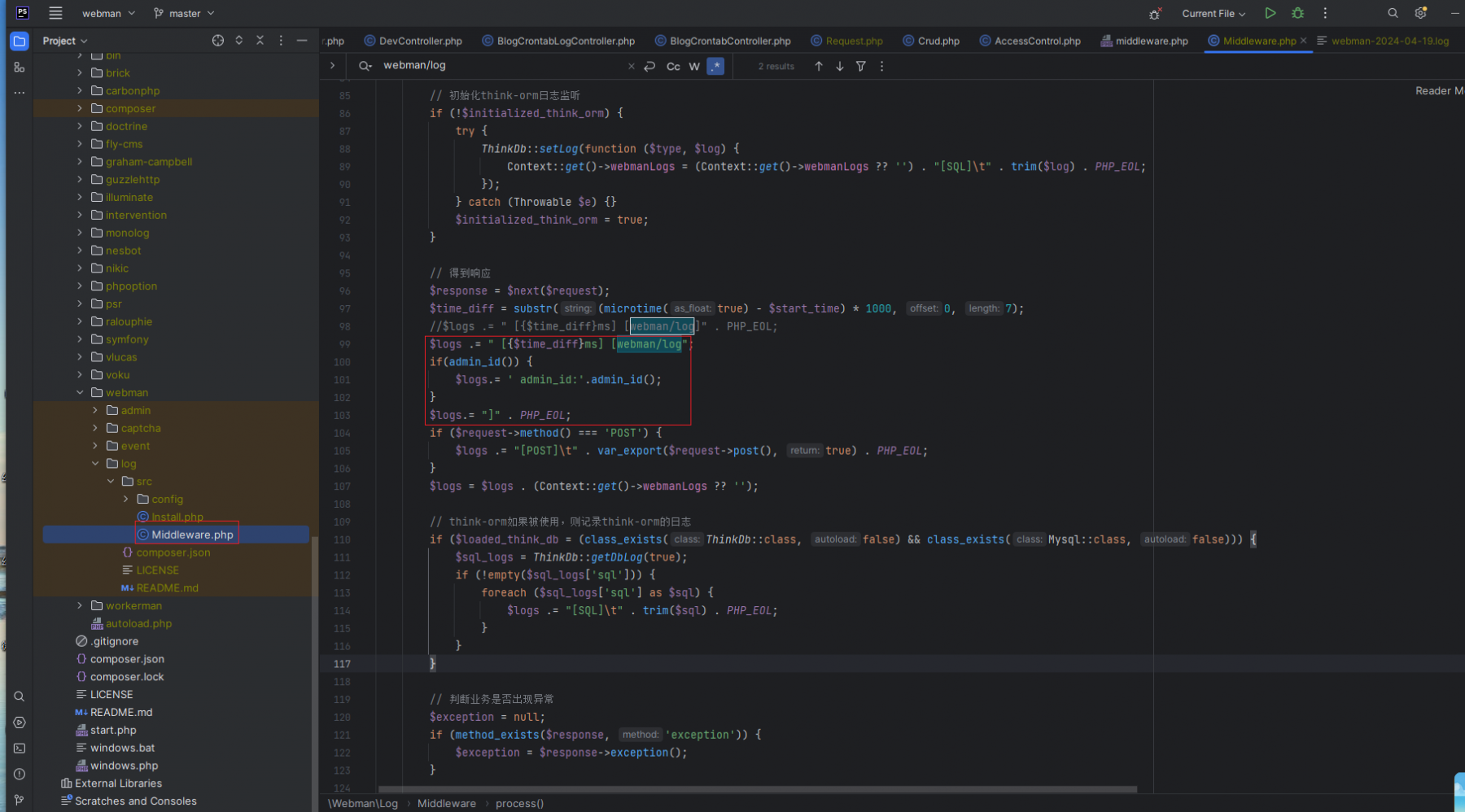The image size is (1465, 812).
Task: Toggle whole Words (W) search option
Action: click(694, 66)
